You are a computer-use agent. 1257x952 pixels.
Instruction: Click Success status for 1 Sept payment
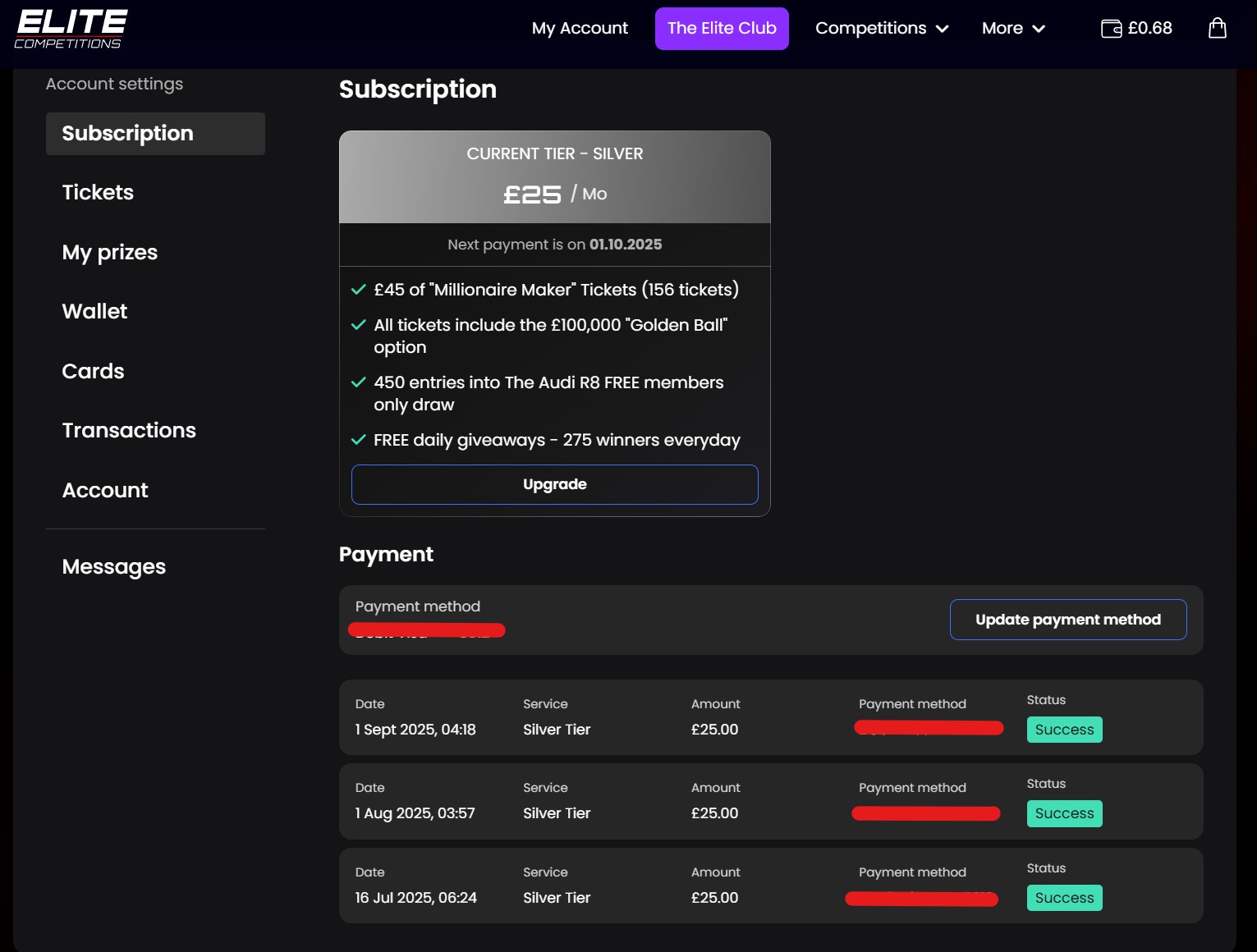point(1064,730)
